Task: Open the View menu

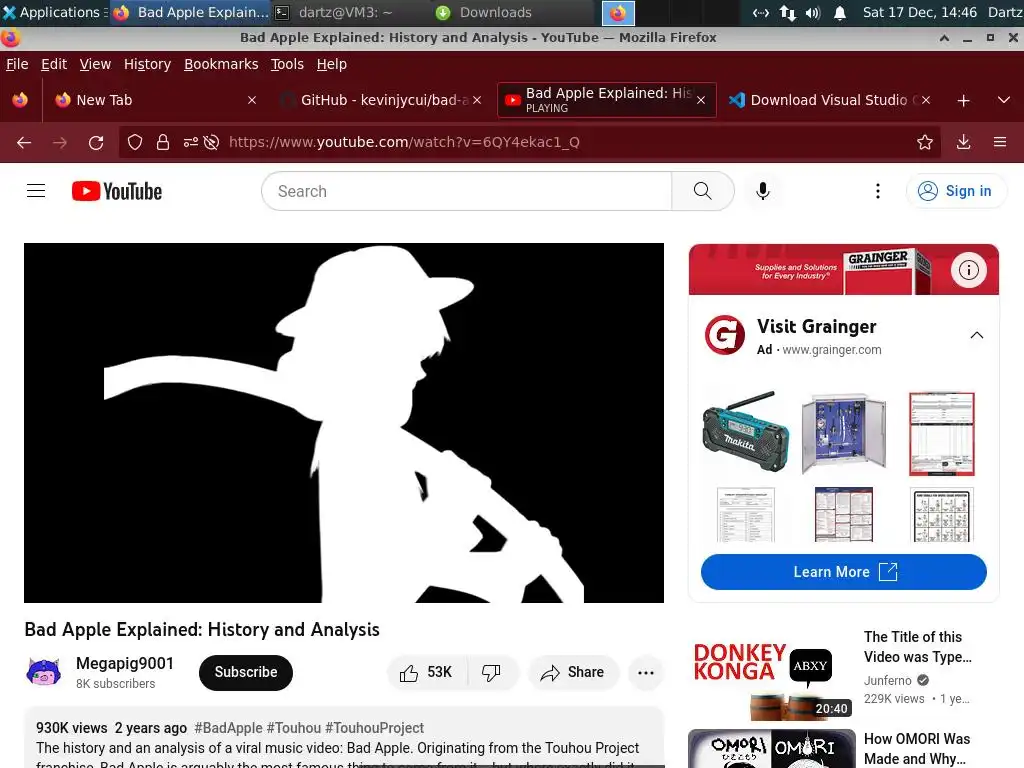Action: [x=95, y=64]
